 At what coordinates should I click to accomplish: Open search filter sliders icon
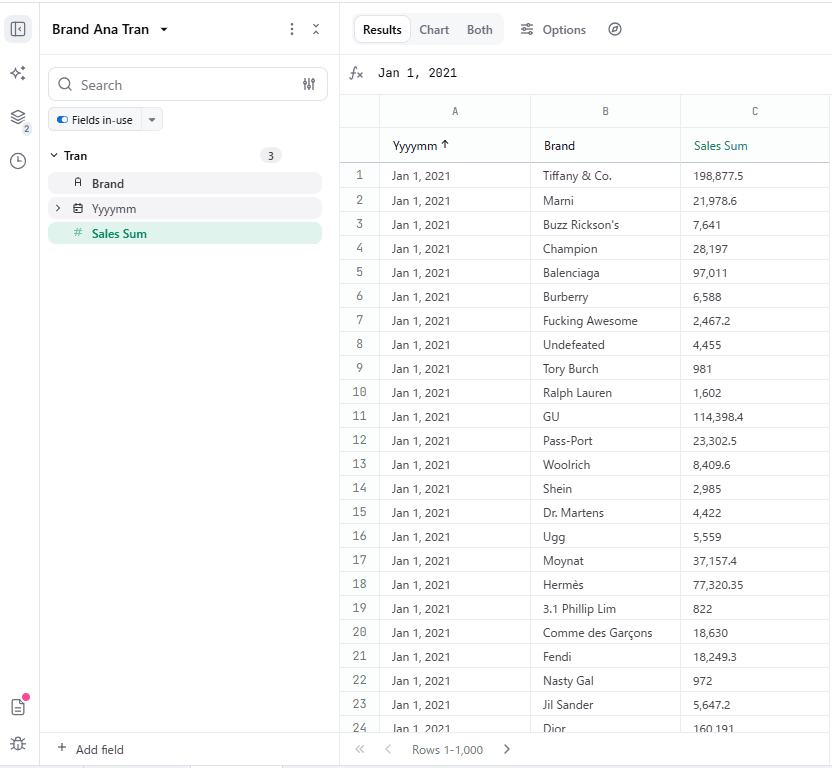pyautogui.click(x=309, y=84)
